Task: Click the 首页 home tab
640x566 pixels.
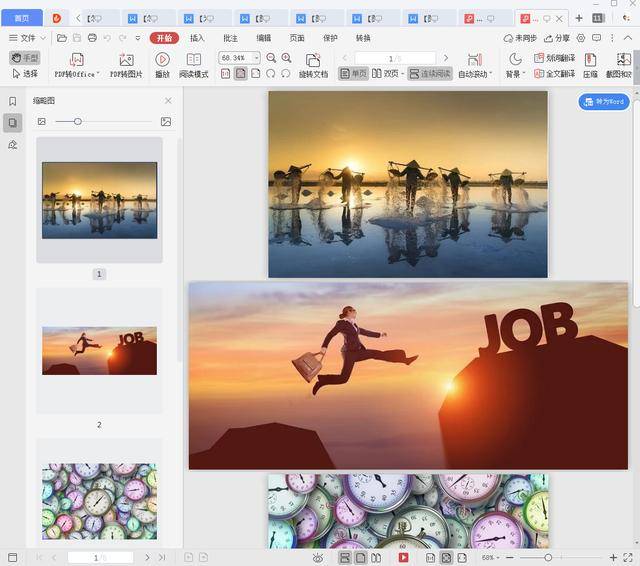Action: [22, 18]
